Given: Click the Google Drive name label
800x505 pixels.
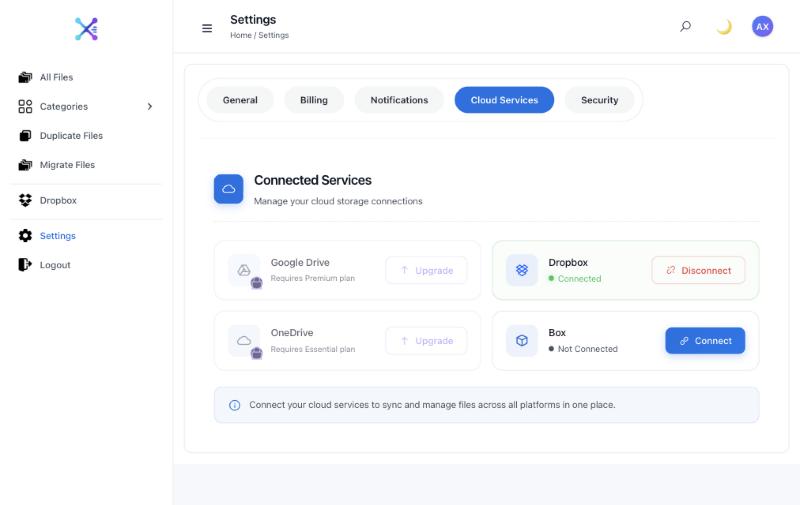Looking at the screenshot, I should click(300, 262).
